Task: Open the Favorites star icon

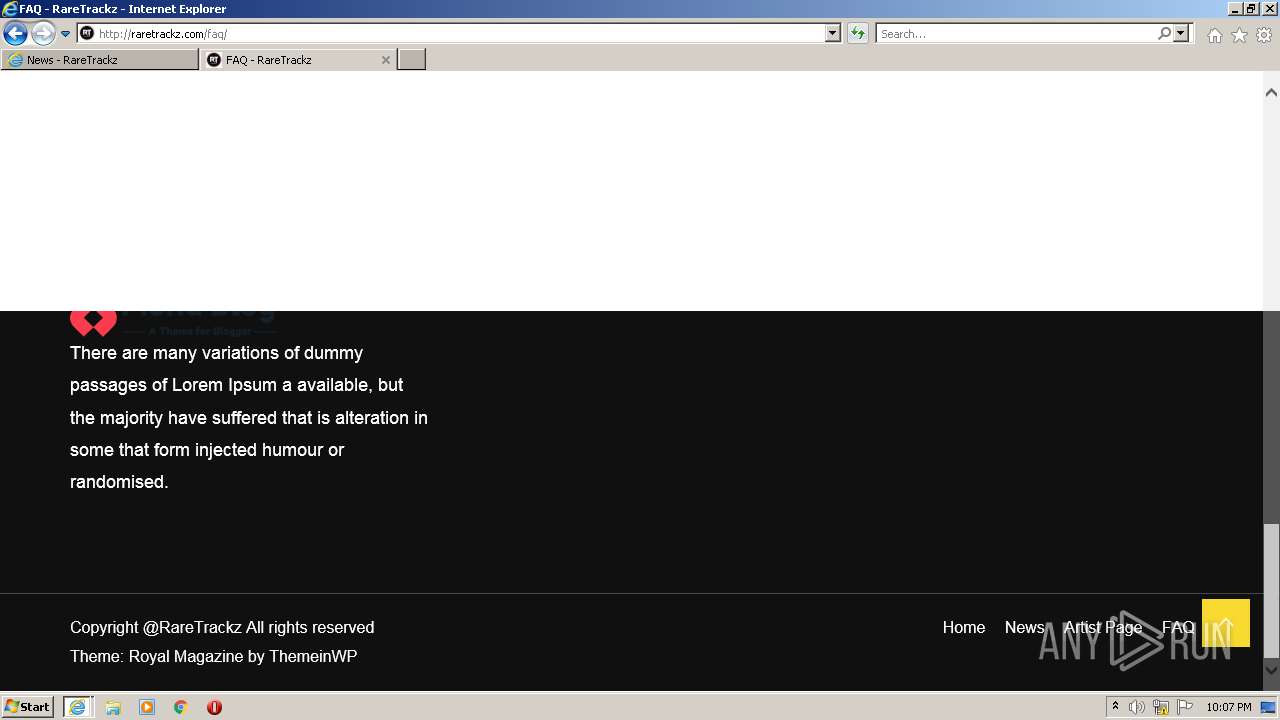Action: [1239, 35]
